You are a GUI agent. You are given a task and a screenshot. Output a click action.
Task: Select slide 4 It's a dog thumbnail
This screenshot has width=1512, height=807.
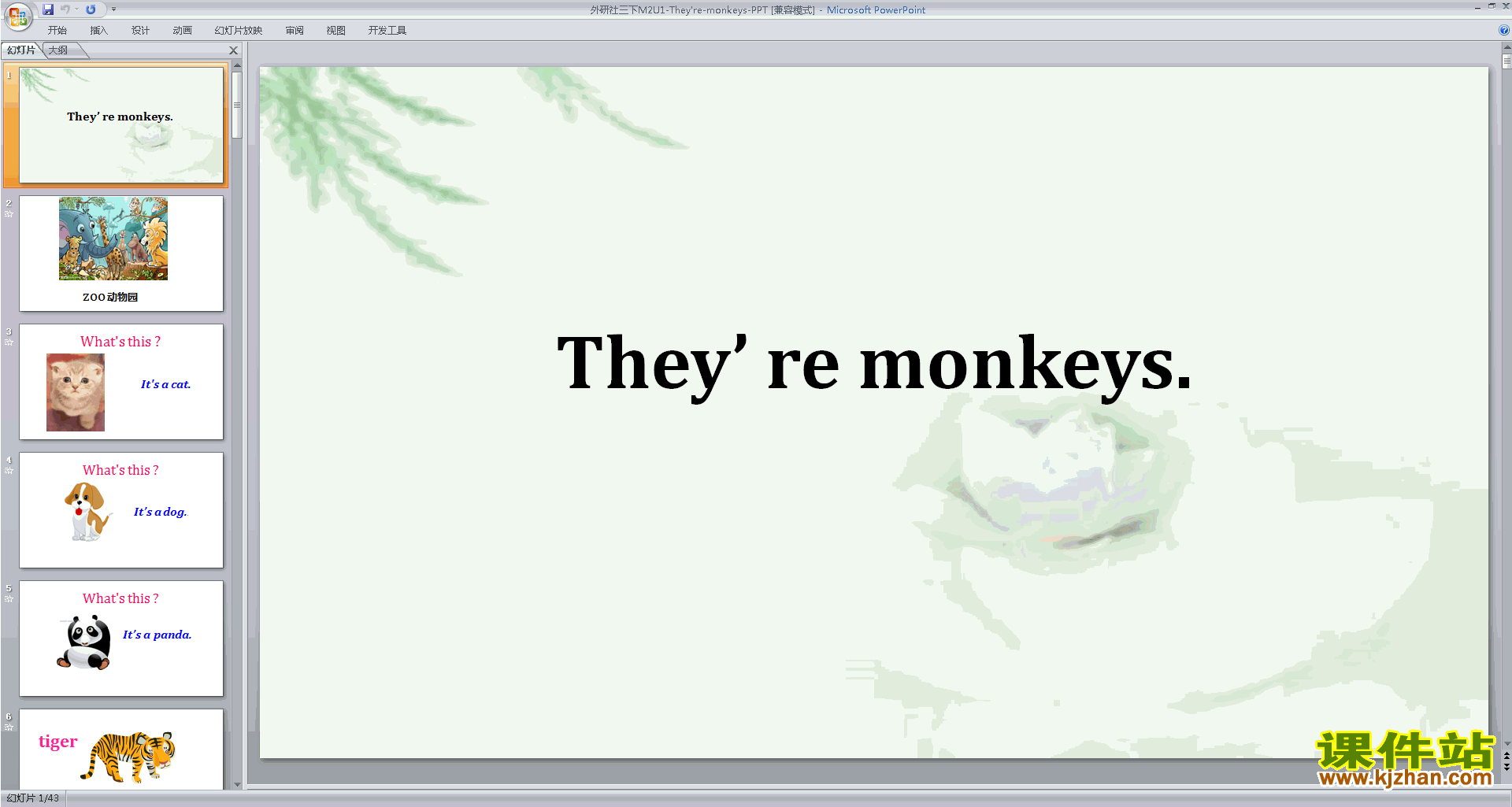point(121,510)
